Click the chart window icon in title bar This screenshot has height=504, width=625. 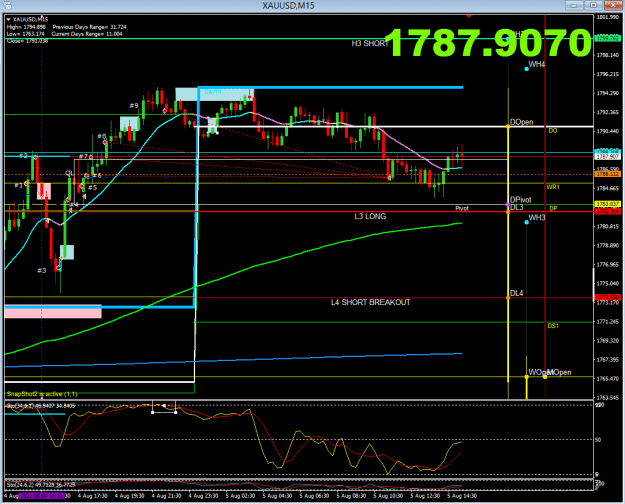6,6
